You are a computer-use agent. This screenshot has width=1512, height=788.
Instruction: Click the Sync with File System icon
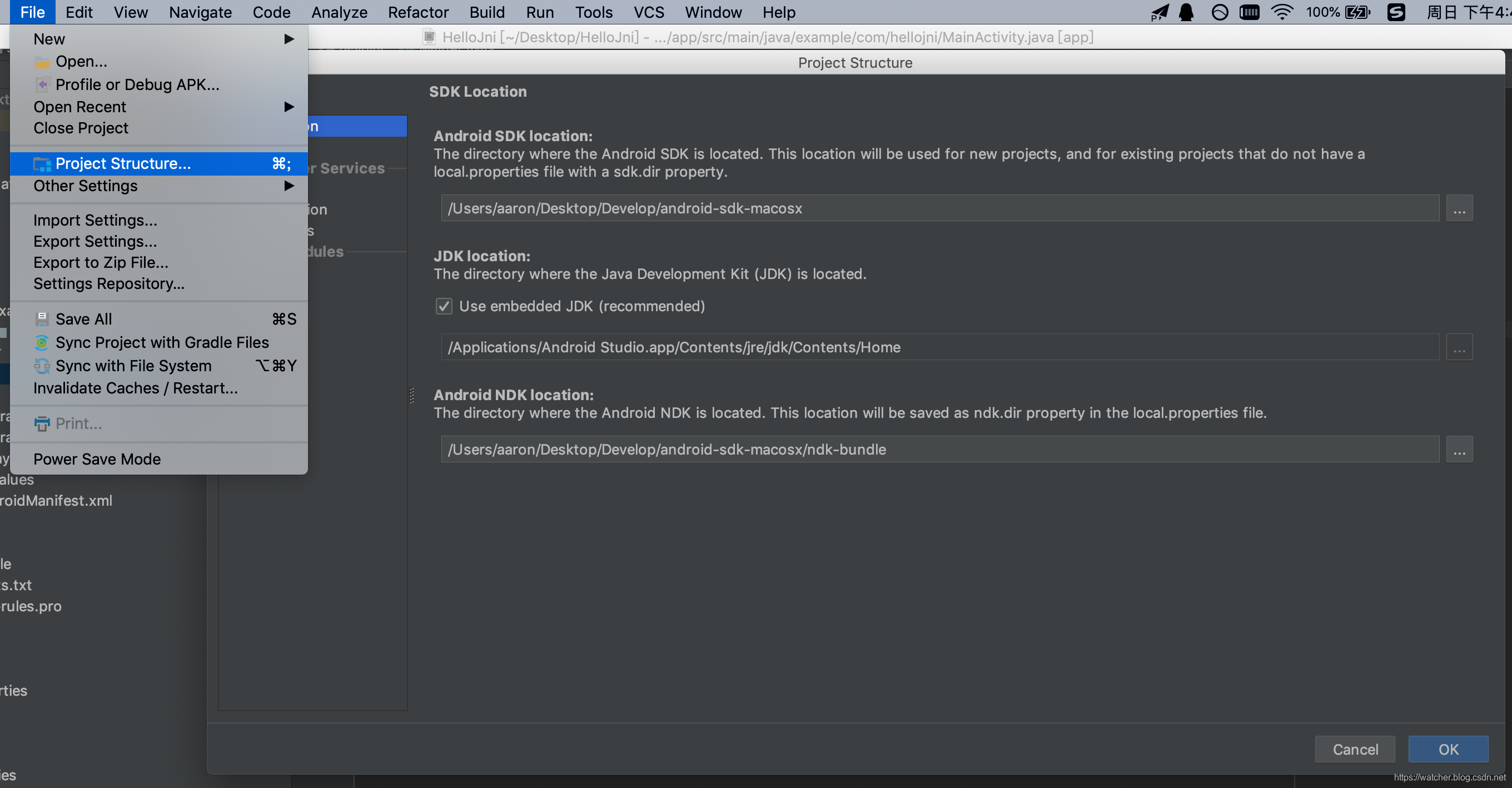(x=42, y=365)
